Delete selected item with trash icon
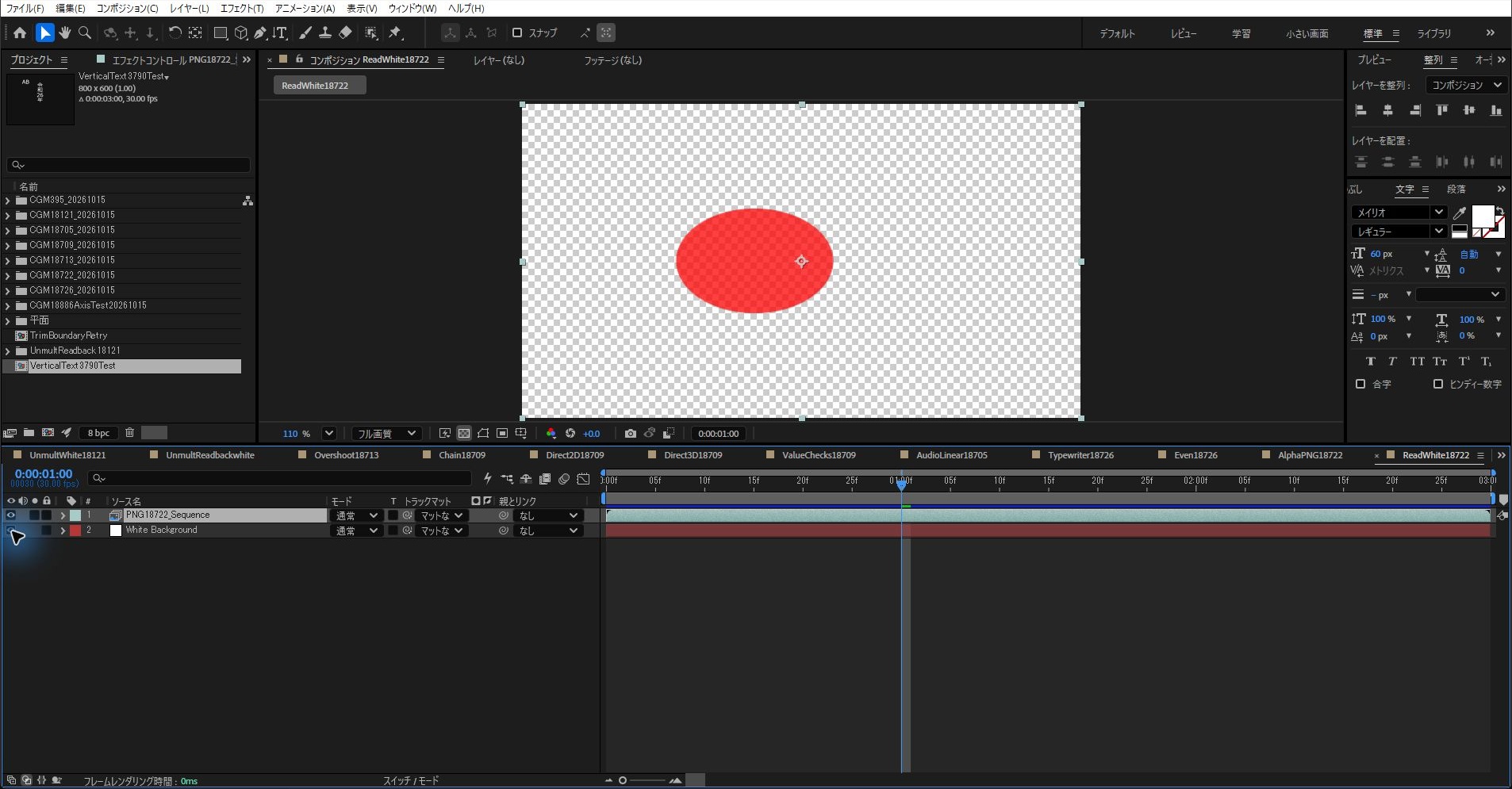The height and width of the screenshot is (789, 1512). 129,433
